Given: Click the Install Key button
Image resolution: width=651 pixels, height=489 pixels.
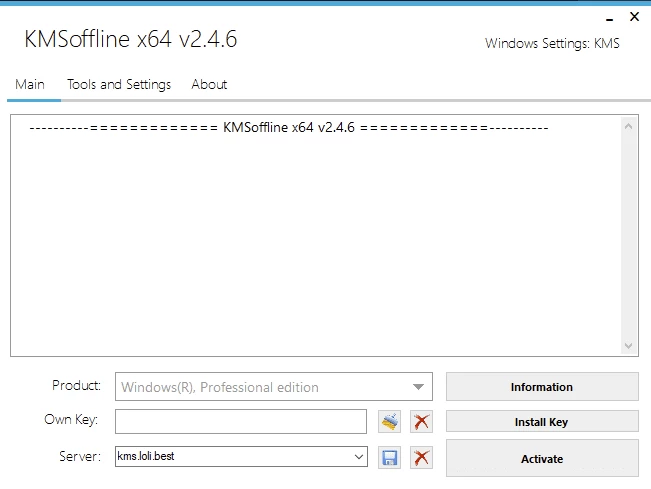Looking at the screenshot, I should coord(541,422).
